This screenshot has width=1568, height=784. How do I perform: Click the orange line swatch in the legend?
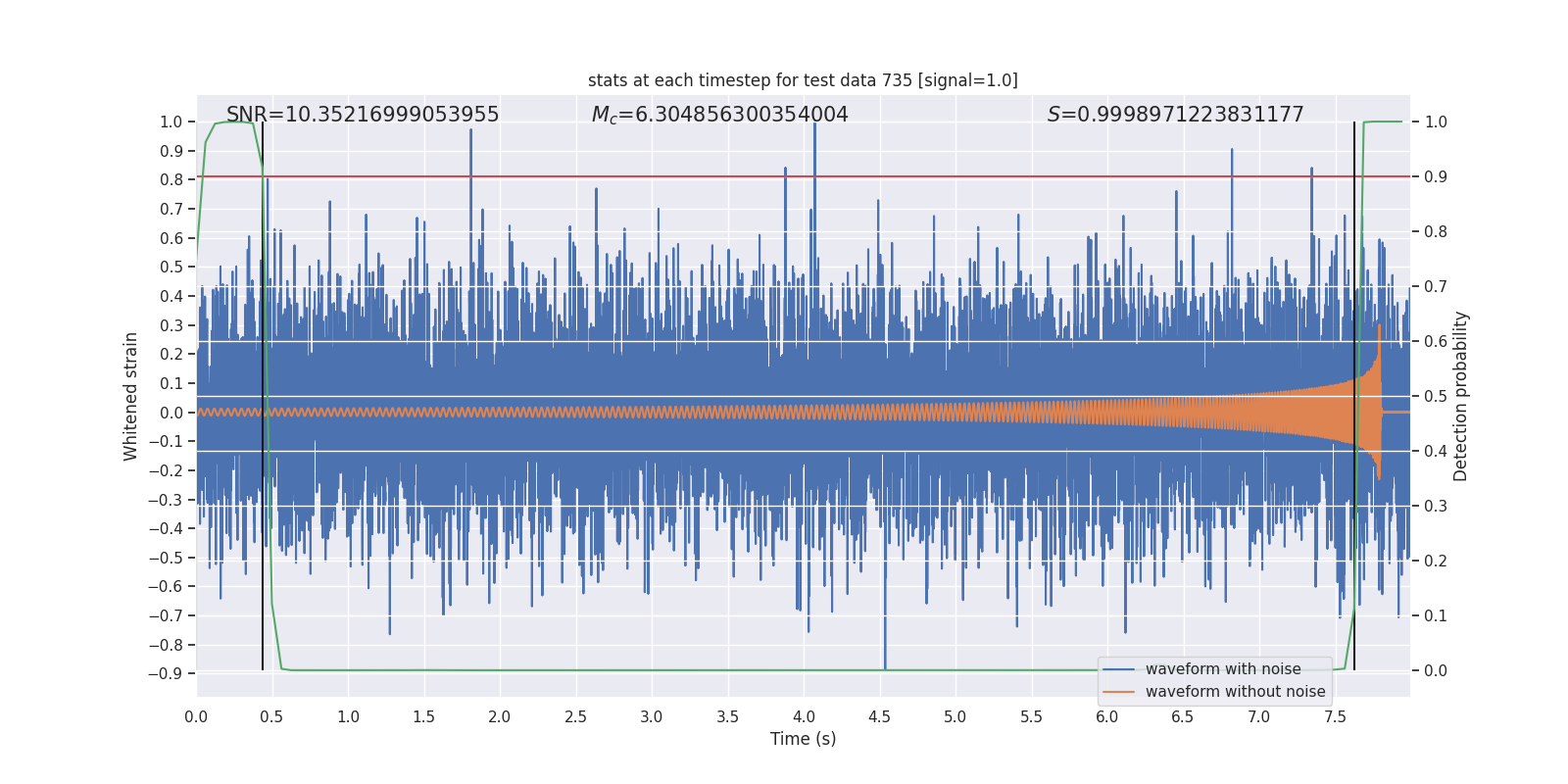click(x=1119, y=692)
